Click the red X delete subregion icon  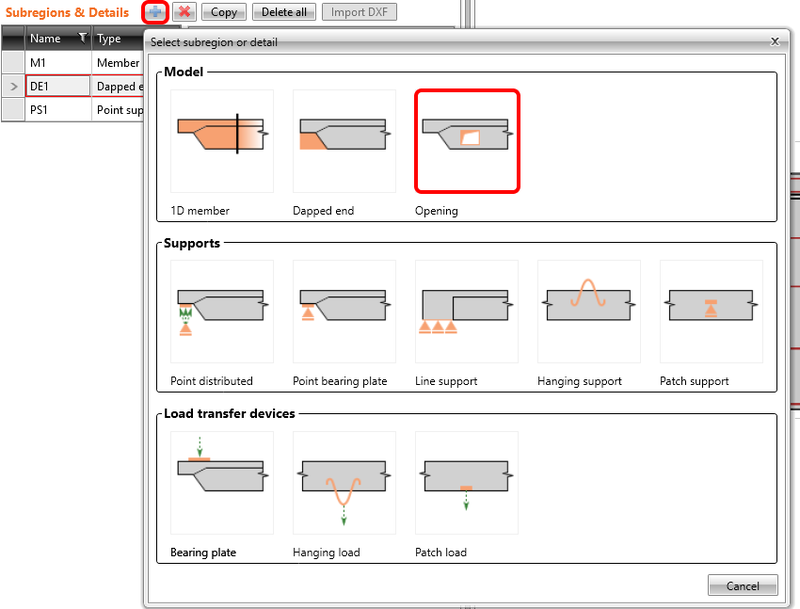click(x=185, y=12)
